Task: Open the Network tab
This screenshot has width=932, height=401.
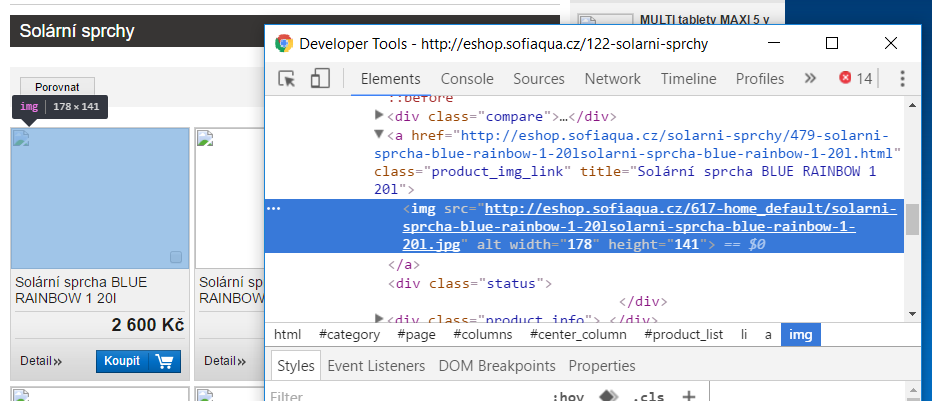Action: (x=613, y=79)
